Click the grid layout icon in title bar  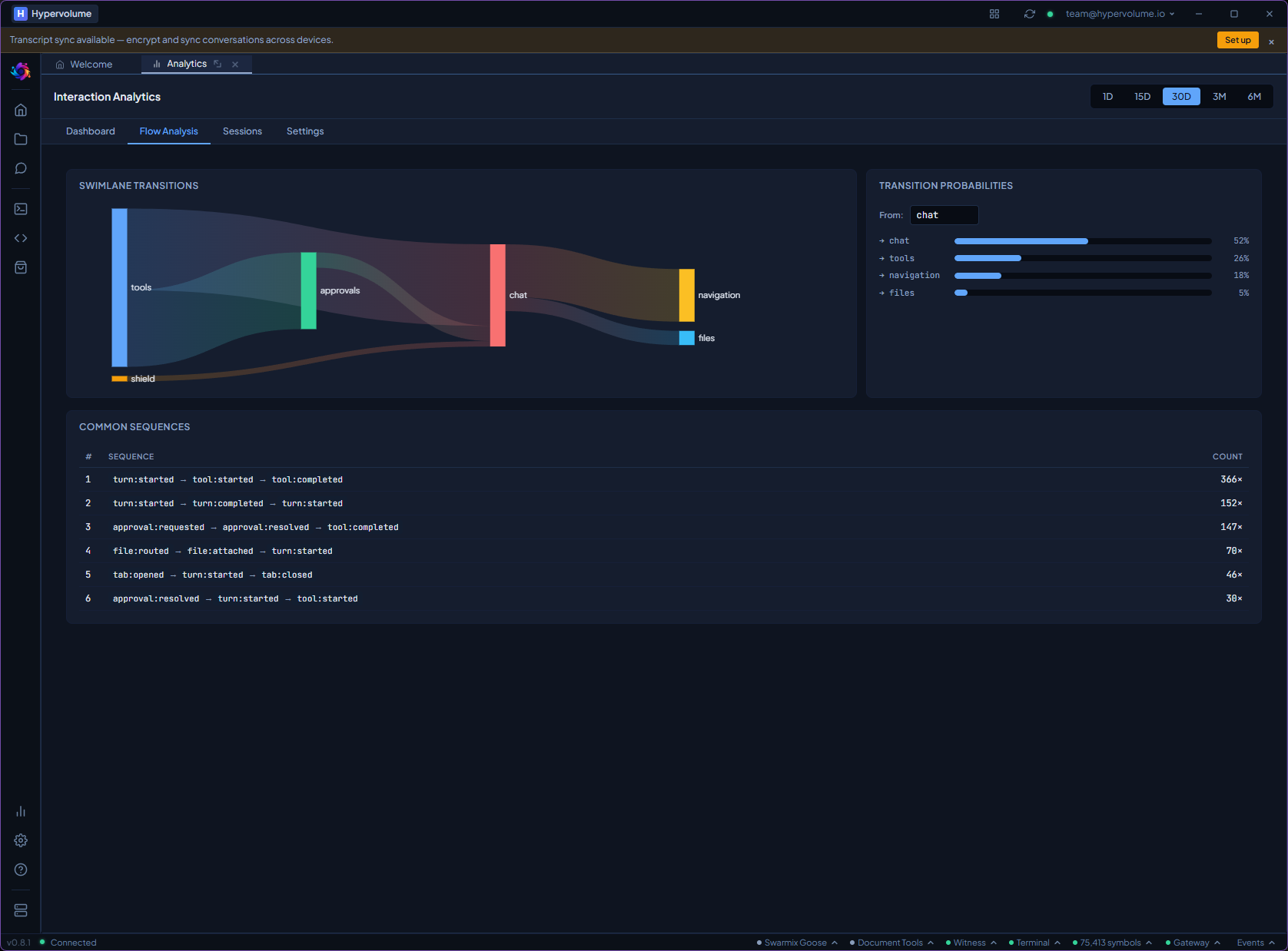(x=994, y=14)
